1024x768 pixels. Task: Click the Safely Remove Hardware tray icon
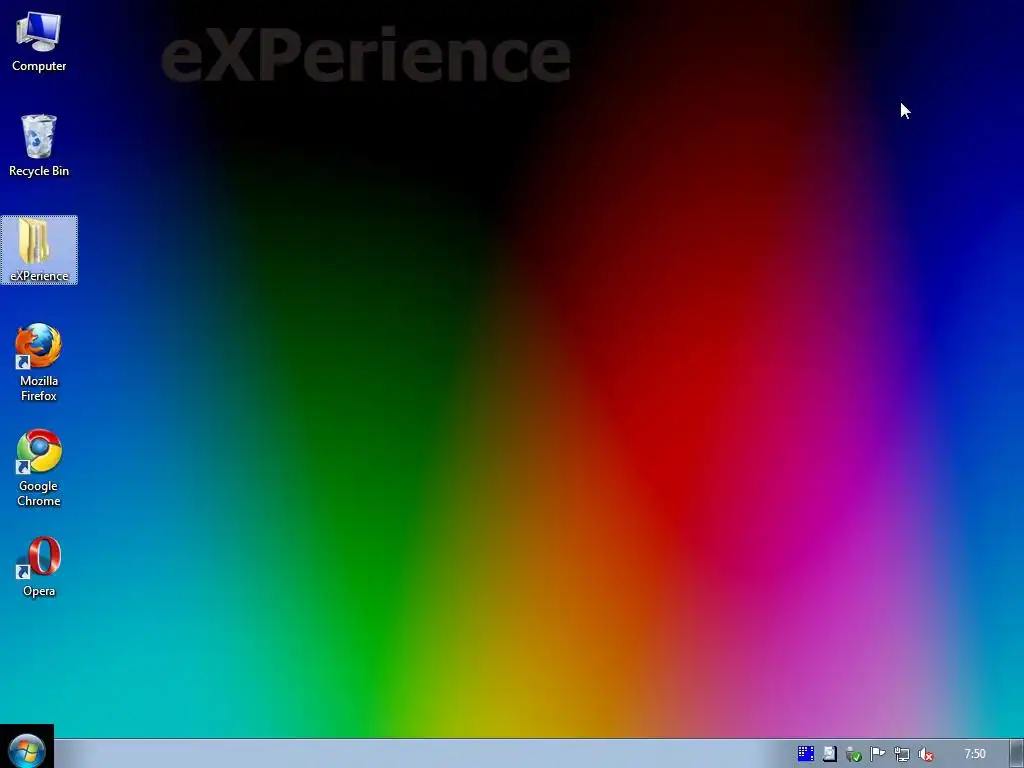point(853,754)
